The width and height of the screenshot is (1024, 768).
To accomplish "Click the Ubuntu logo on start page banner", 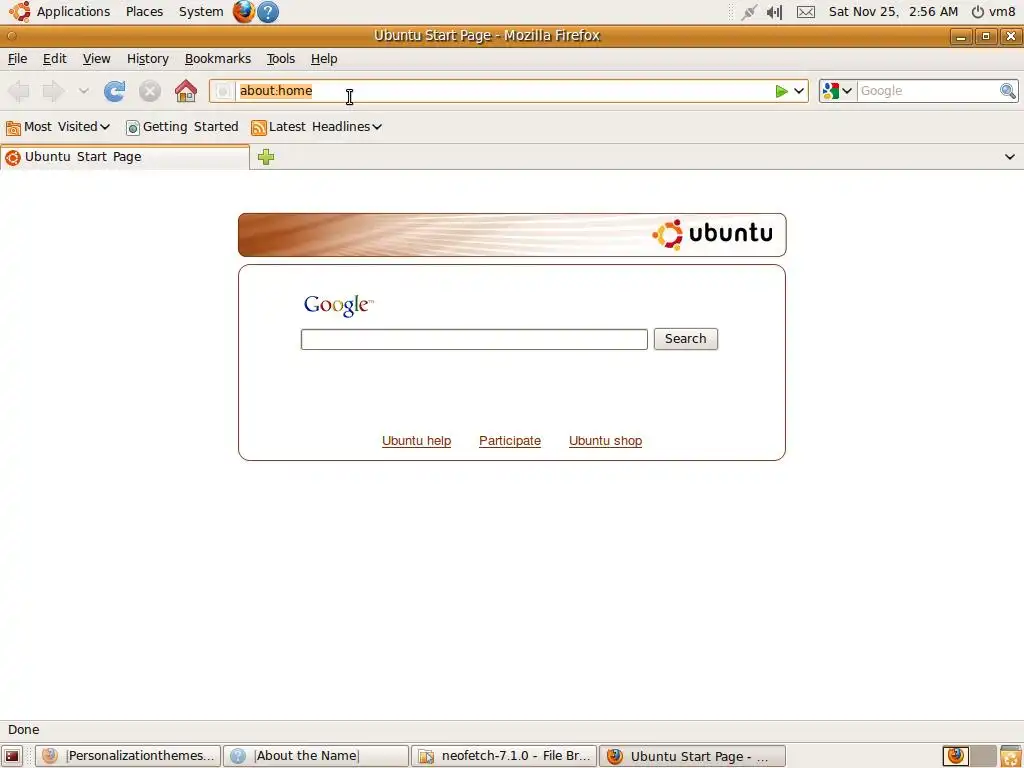I will pyautogui.click(x=712, y=234).
